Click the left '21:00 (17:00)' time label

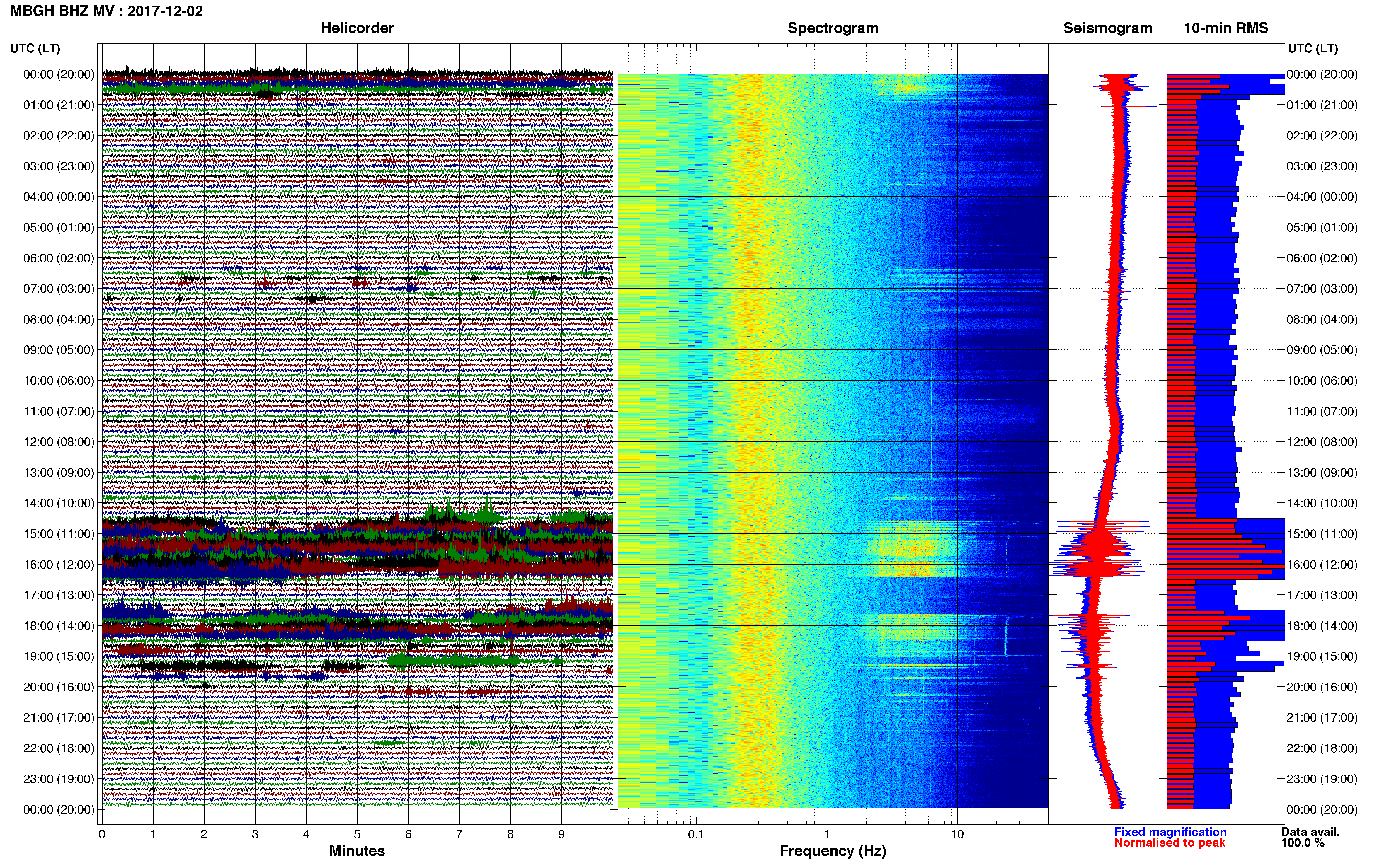point(59,718)
